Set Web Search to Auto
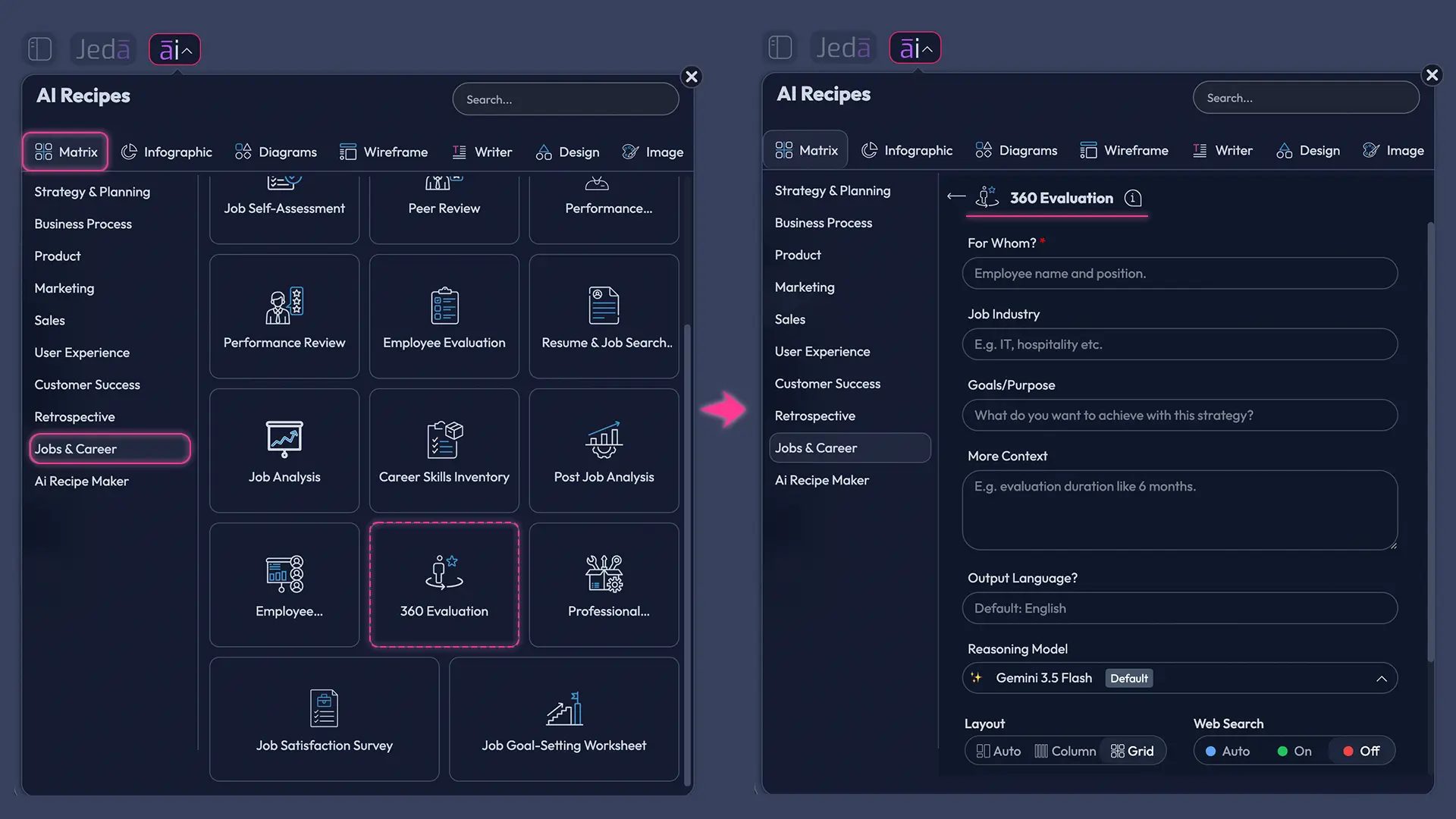 1228,751
